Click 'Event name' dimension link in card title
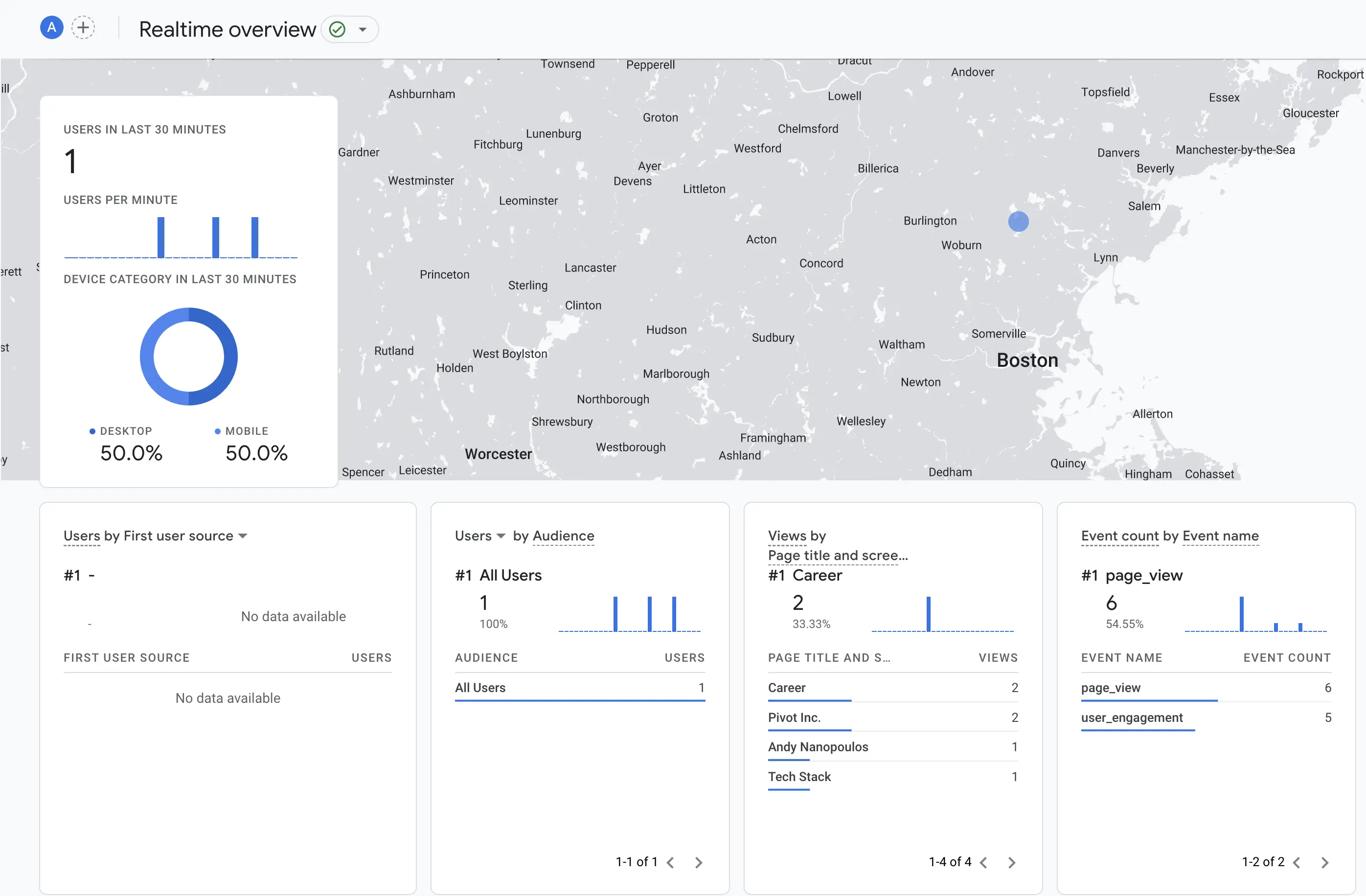 coord(1221,536)
